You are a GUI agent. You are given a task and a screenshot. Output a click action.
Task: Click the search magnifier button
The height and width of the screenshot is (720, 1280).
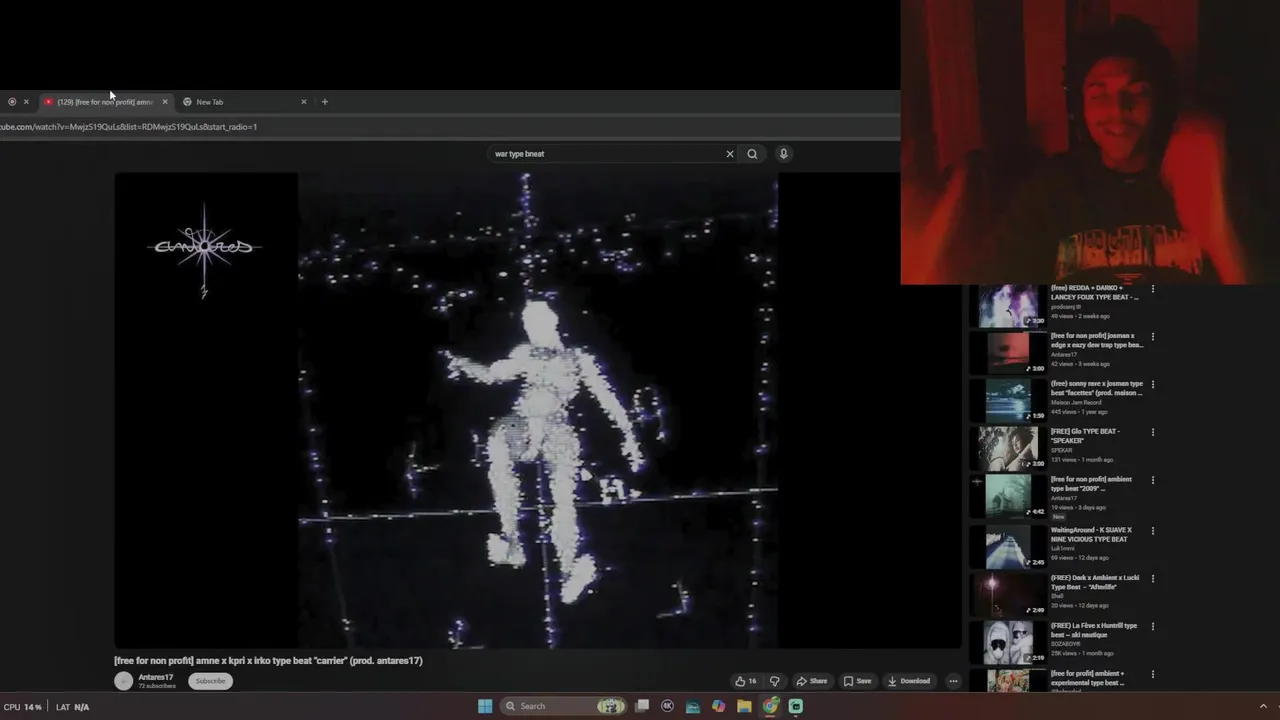pyautogui.click(x=752, y=154)
